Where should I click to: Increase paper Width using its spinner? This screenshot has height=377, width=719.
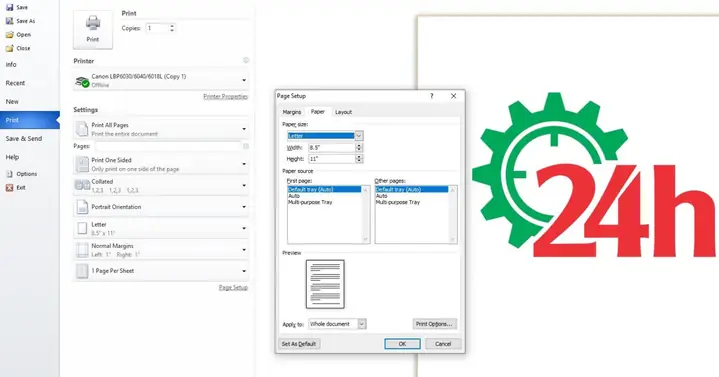[359, 145]
